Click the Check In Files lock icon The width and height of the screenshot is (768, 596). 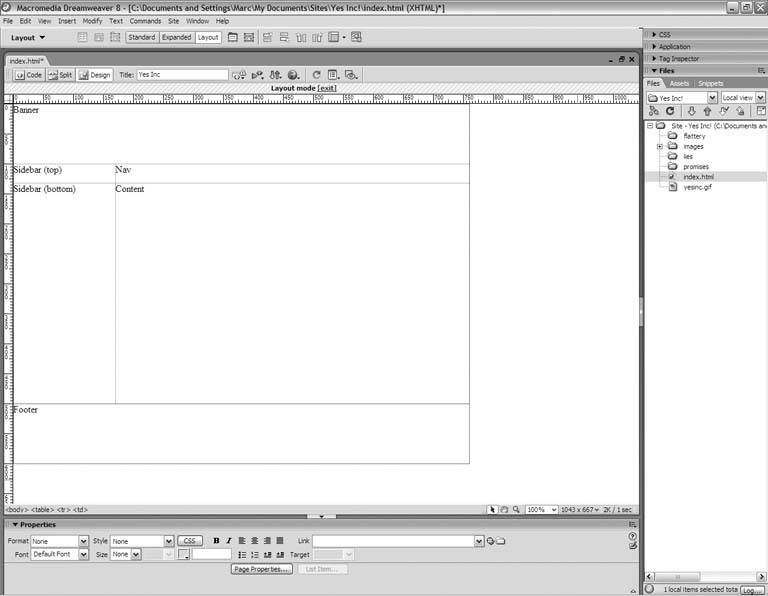click(x=740, y=111)
